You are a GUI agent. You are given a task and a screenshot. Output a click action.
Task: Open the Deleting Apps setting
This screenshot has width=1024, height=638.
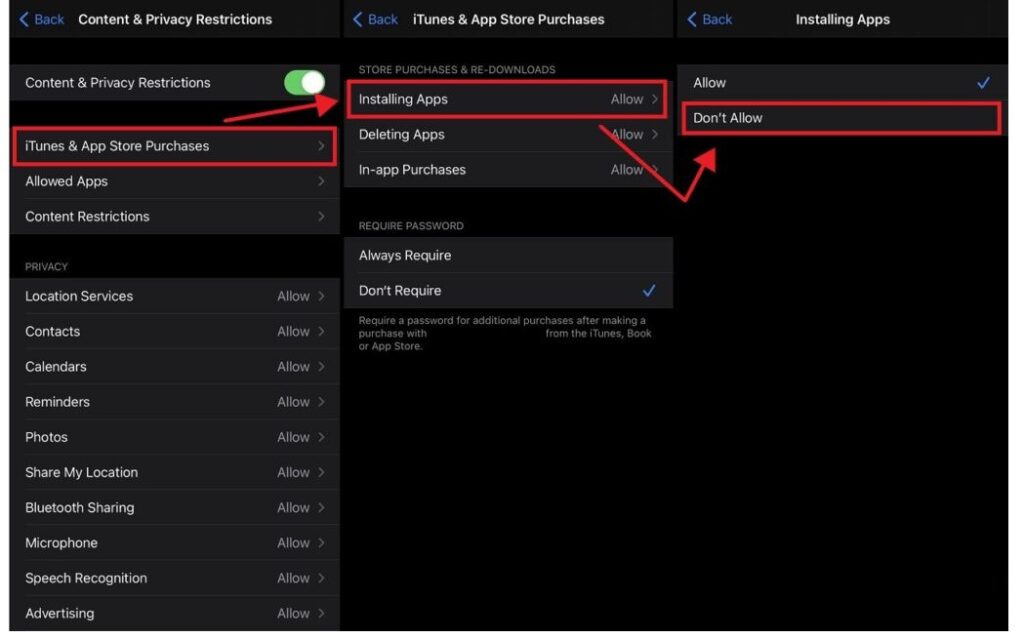(x=508, y=135)
